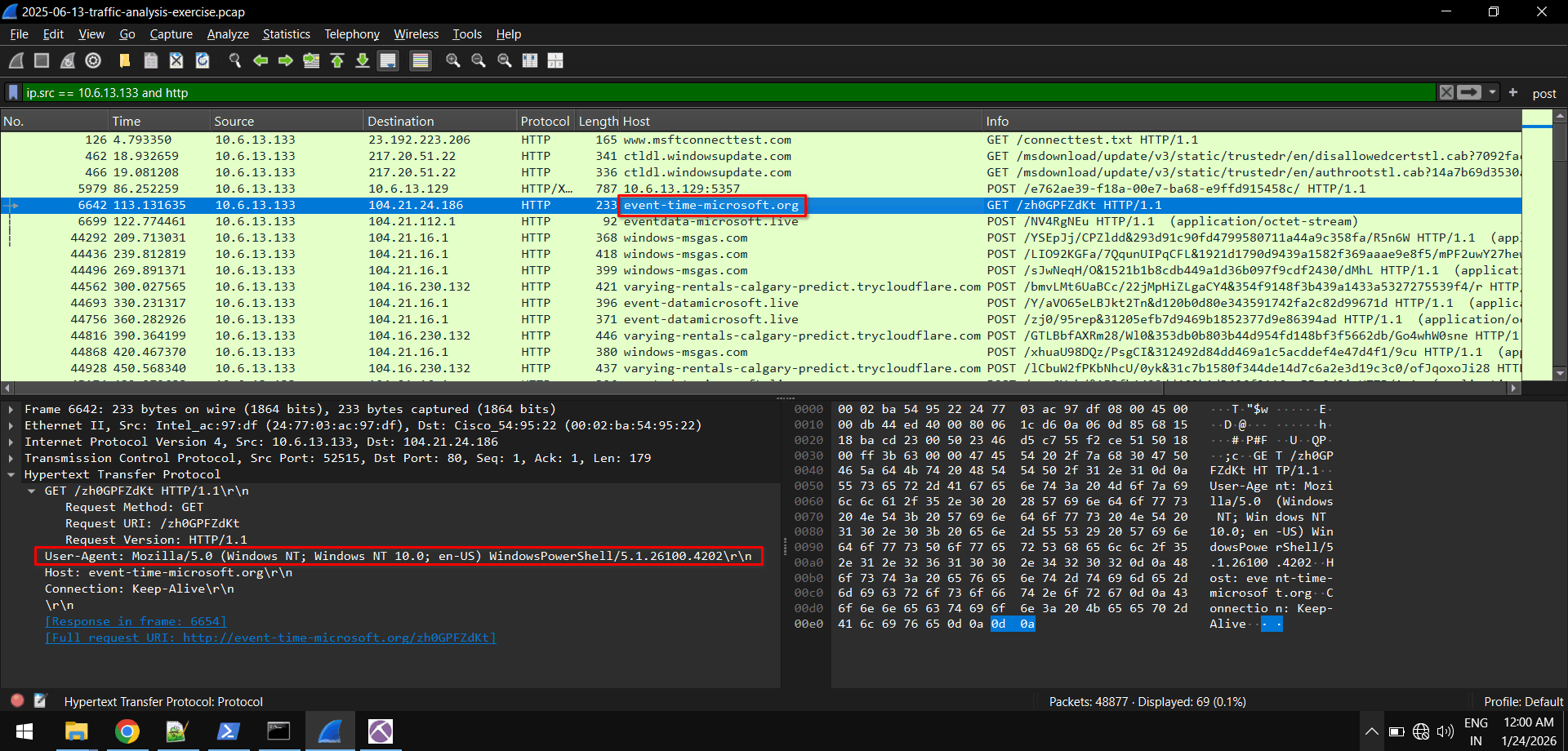This screenshot has height=751, width=1568.
Task: Open the display filter history dropdown
Action: click(1492, 92)
